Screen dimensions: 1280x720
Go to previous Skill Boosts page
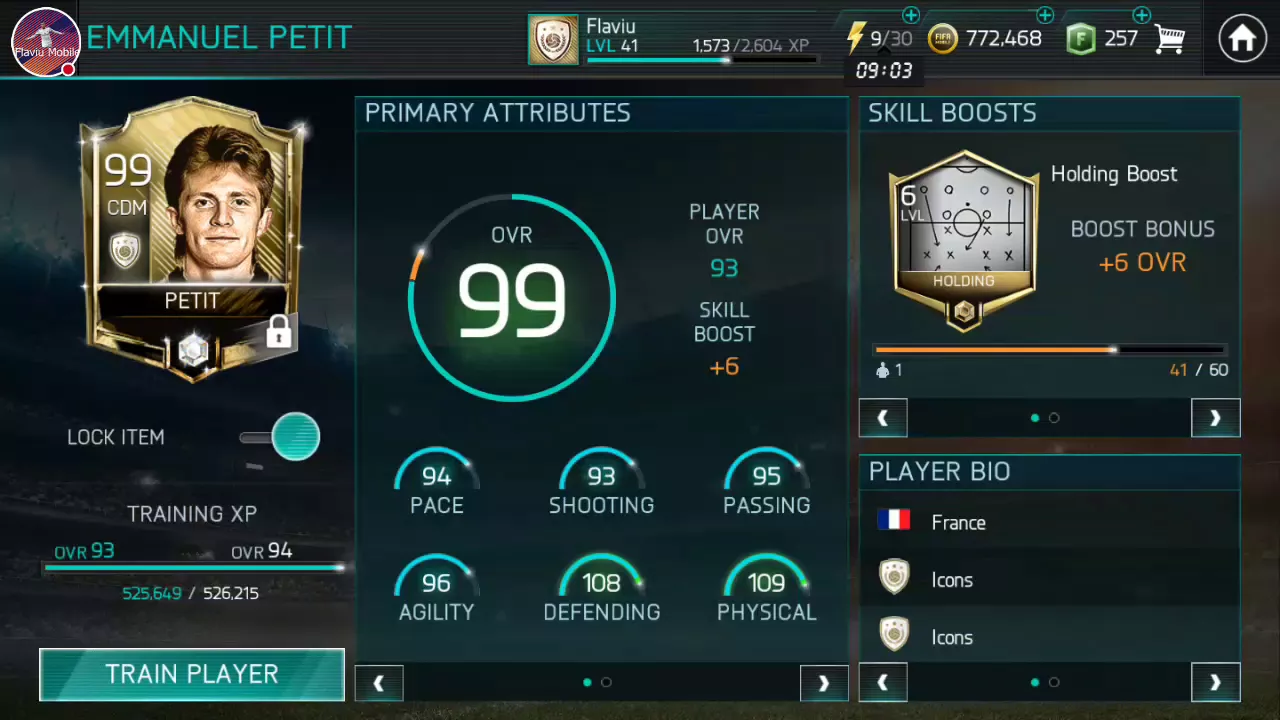883,418
